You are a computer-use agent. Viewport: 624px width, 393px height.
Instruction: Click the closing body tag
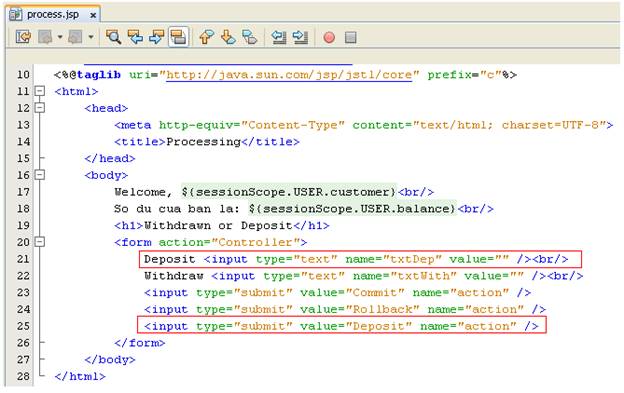[x=110, y=360]
